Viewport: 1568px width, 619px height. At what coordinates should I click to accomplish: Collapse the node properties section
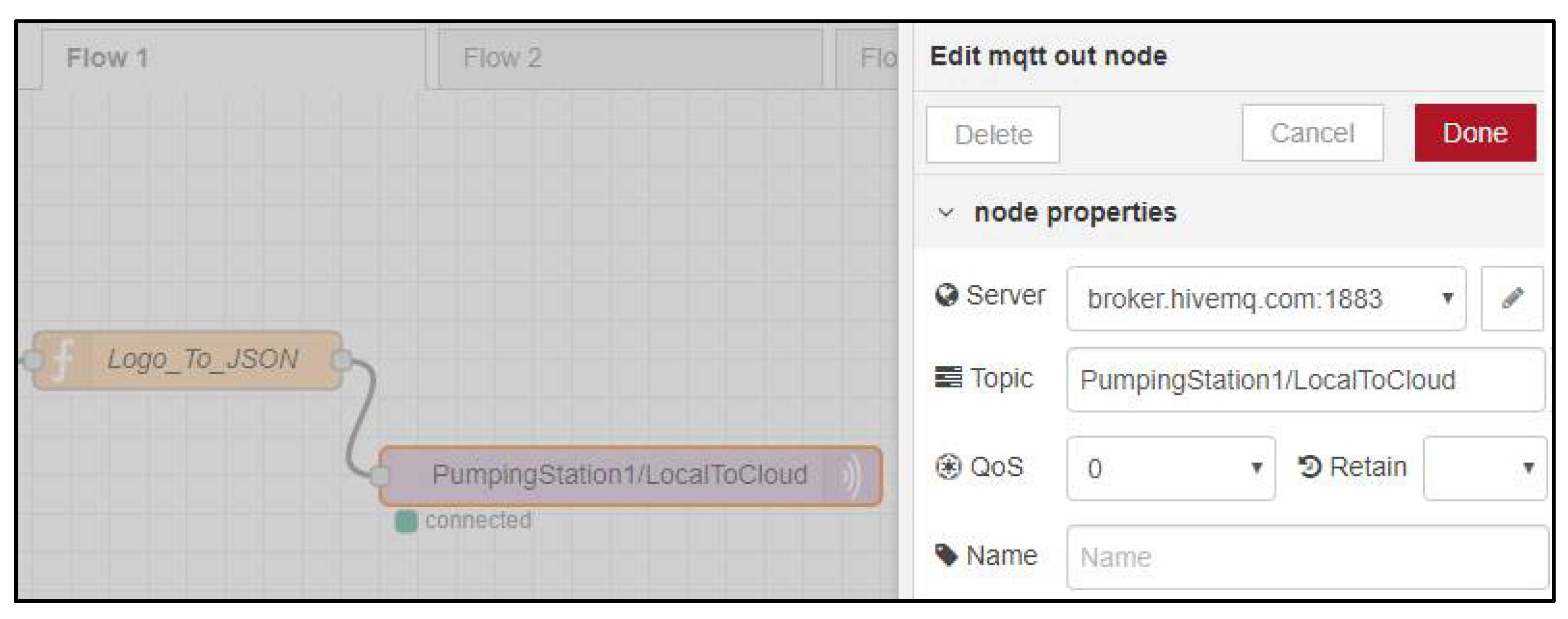click(x=945, y=212)
